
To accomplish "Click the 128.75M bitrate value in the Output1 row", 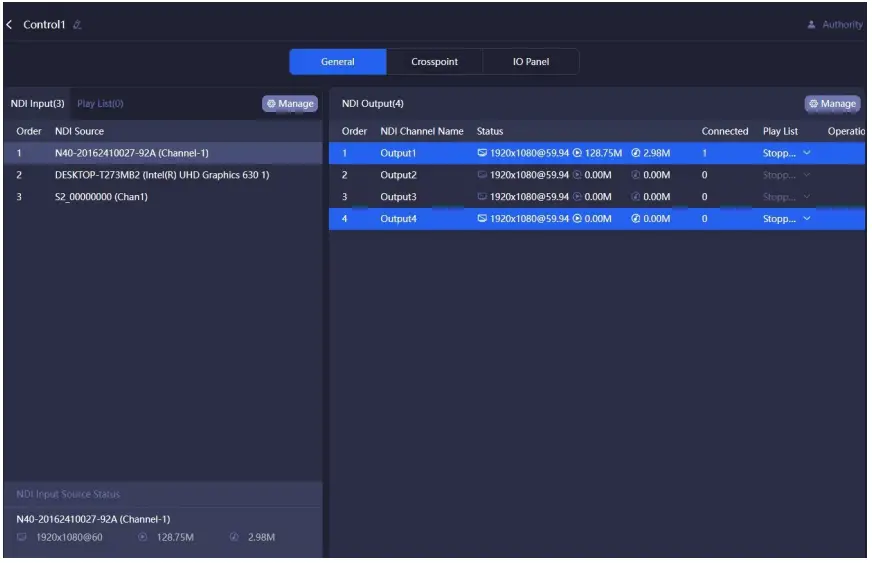I will click(x=603, y=153).
